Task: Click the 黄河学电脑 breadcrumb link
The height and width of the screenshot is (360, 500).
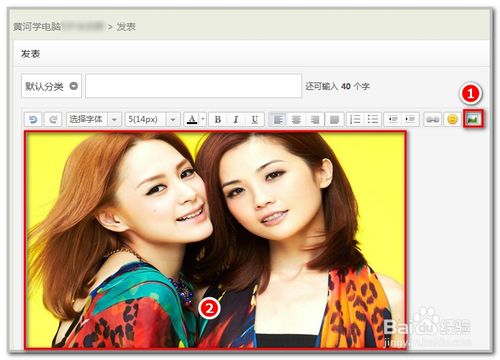Action: point(37,27)
